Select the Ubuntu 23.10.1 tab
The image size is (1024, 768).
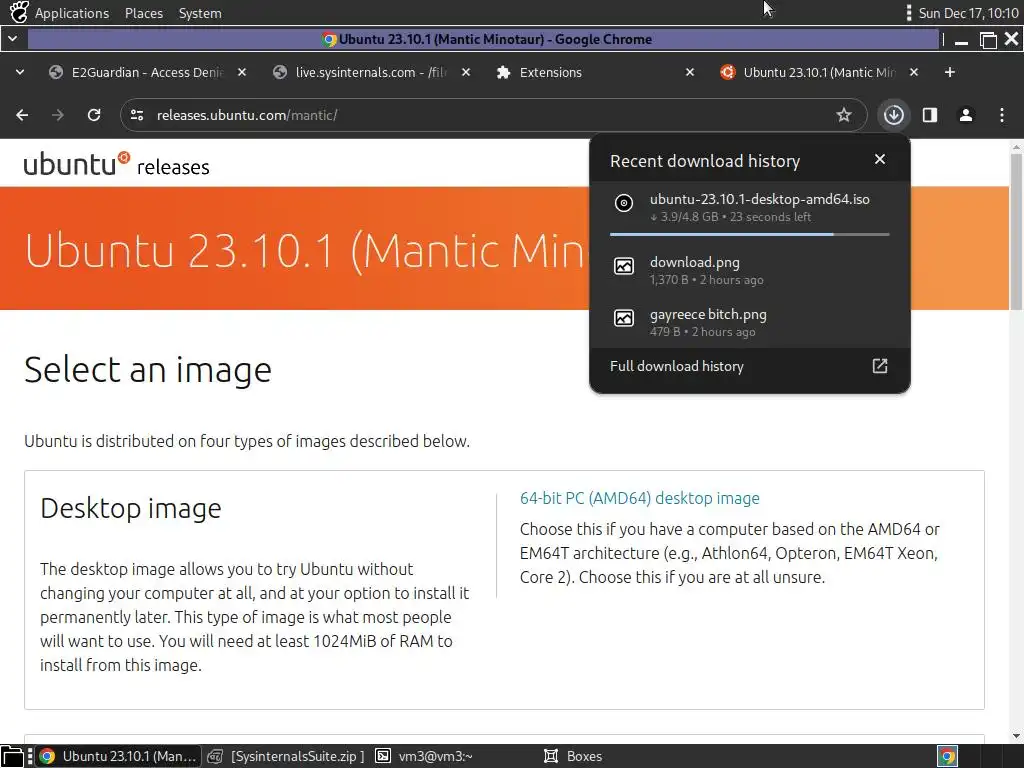(819, 72)
